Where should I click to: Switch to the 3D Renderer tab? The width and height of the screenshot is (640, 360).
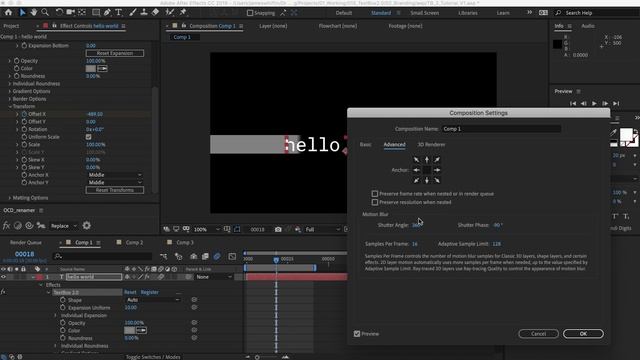click(431, 144)
